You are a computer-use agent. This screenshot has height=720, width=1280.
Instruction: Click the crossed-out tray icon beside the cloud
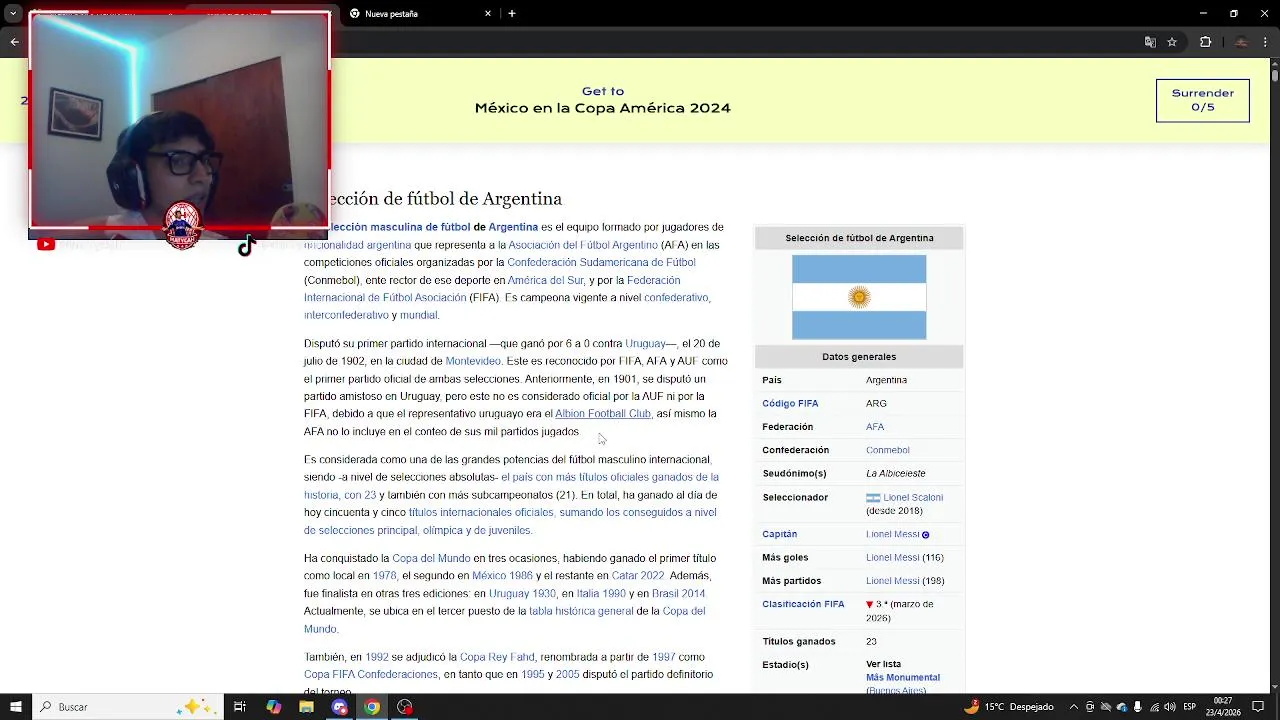pyautogui.click(x=1106, y=707)
